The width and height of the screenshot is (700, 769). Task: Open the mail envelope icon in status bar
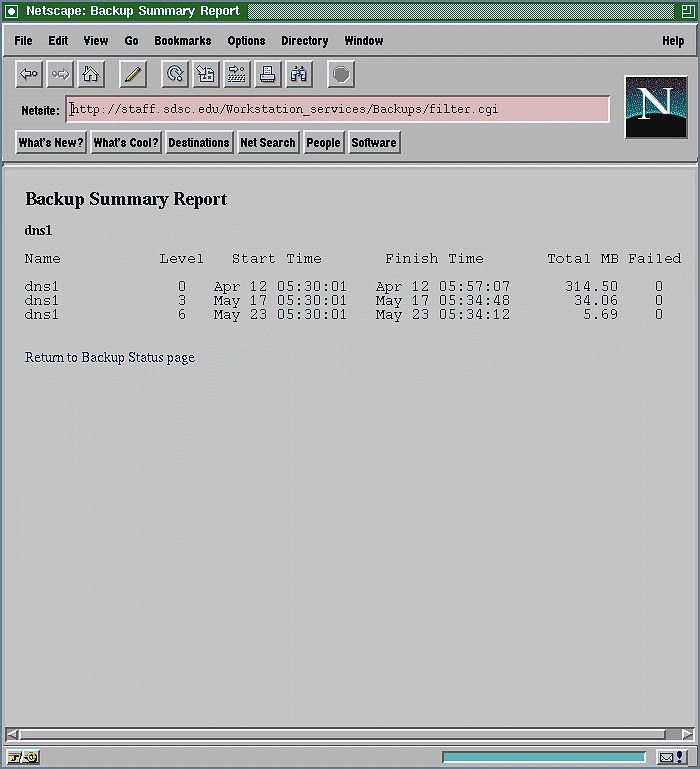(671, 757)
